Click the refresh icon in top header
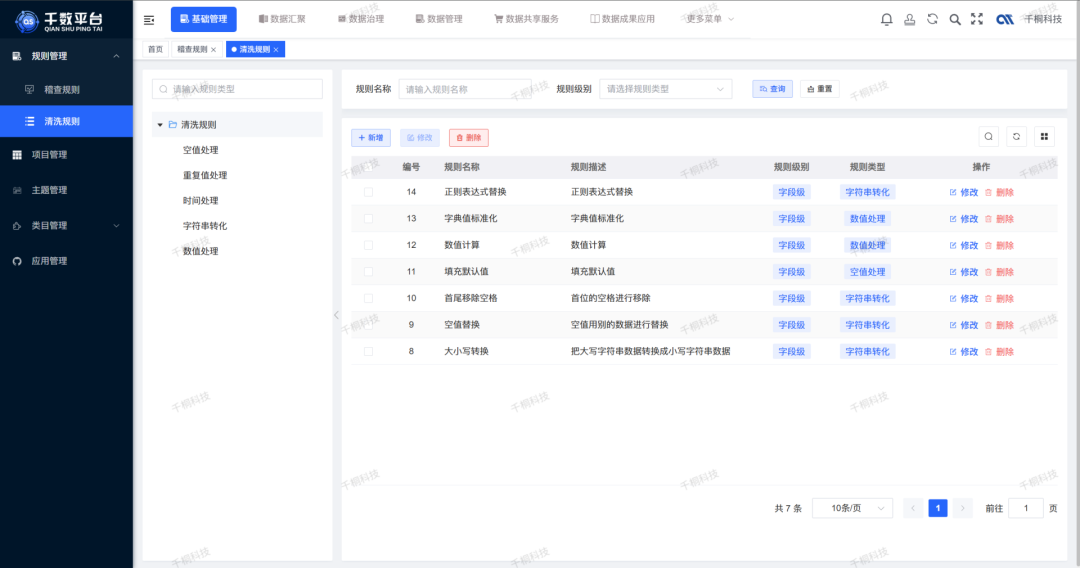 932,19
